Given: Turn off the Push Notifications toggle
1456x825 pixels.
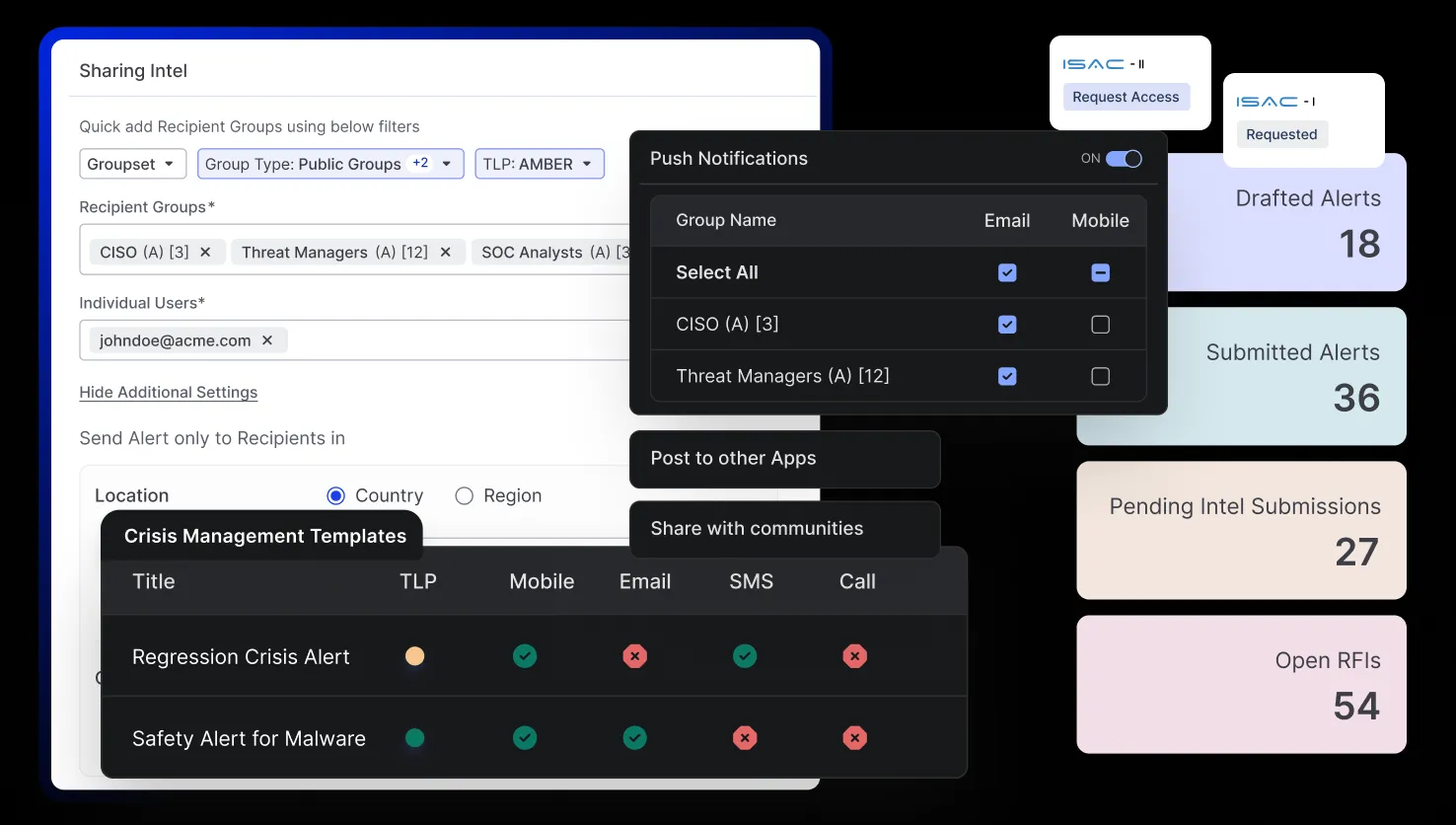Looking at the screenshot, I should pos(1124,159).
